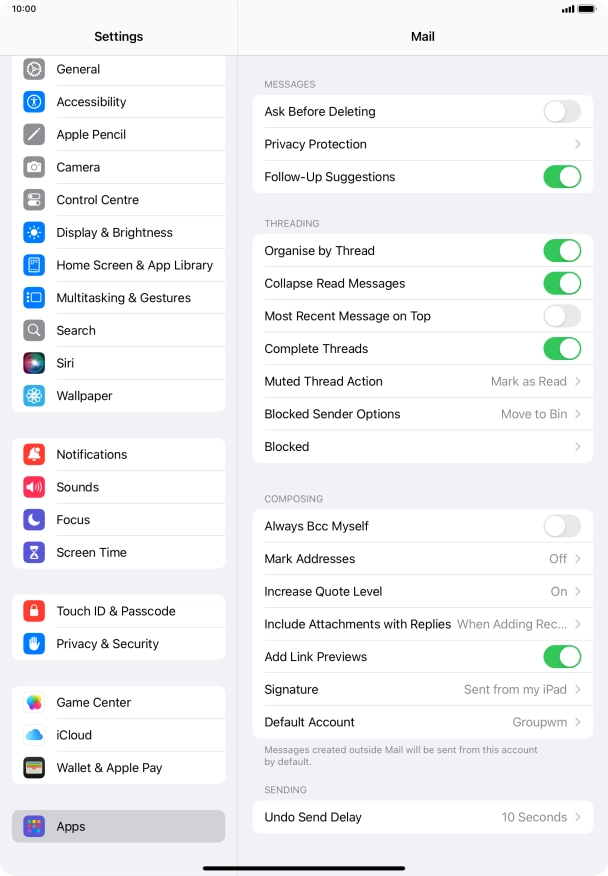Image resolution: width=608 pixels, height=876 pixels.
Task: Go to Privacy & Security settings
Action: click(118, 644)
